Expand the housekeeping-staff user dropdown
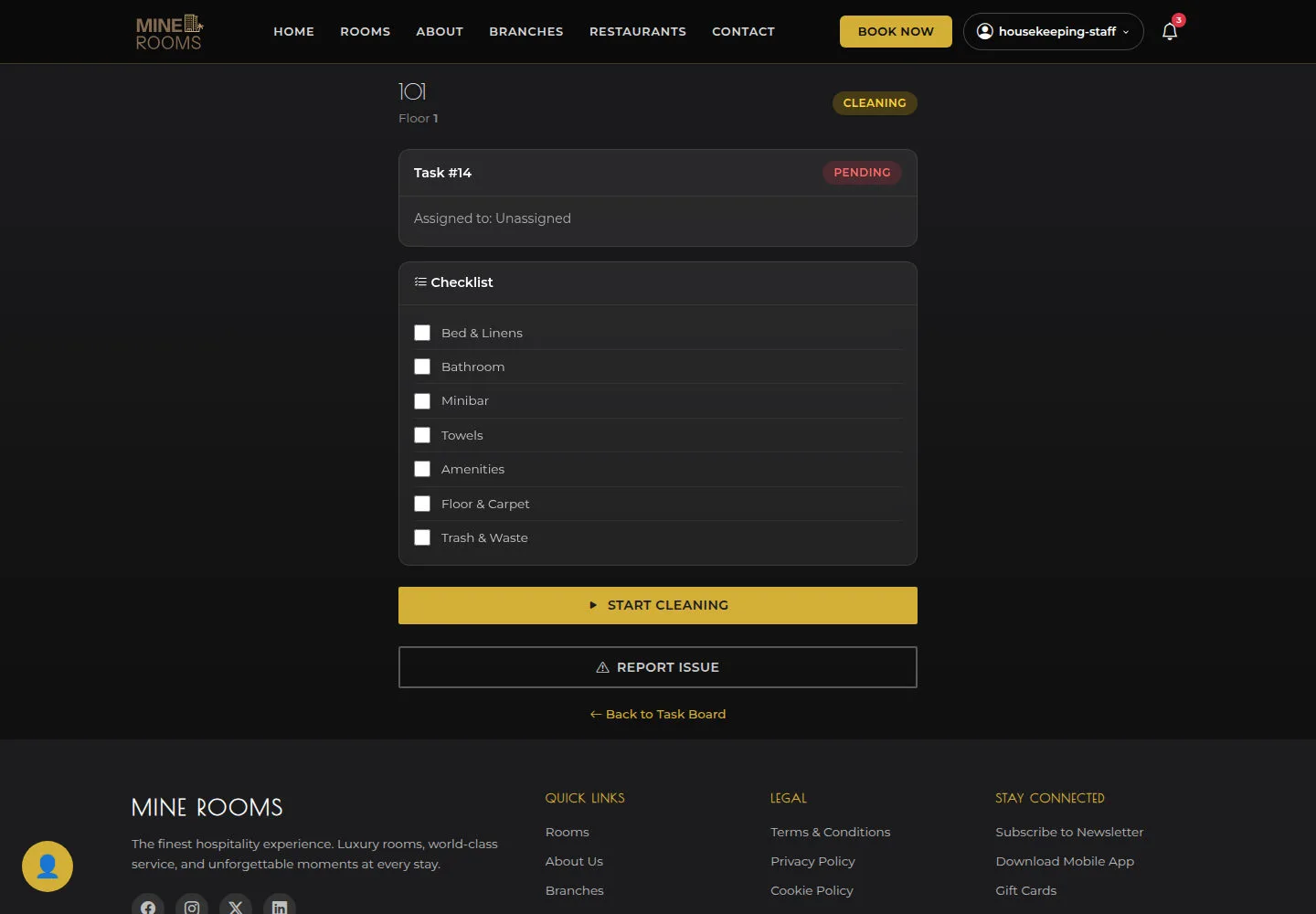Screen dimensions: 1316x914 pos(1053,32)
